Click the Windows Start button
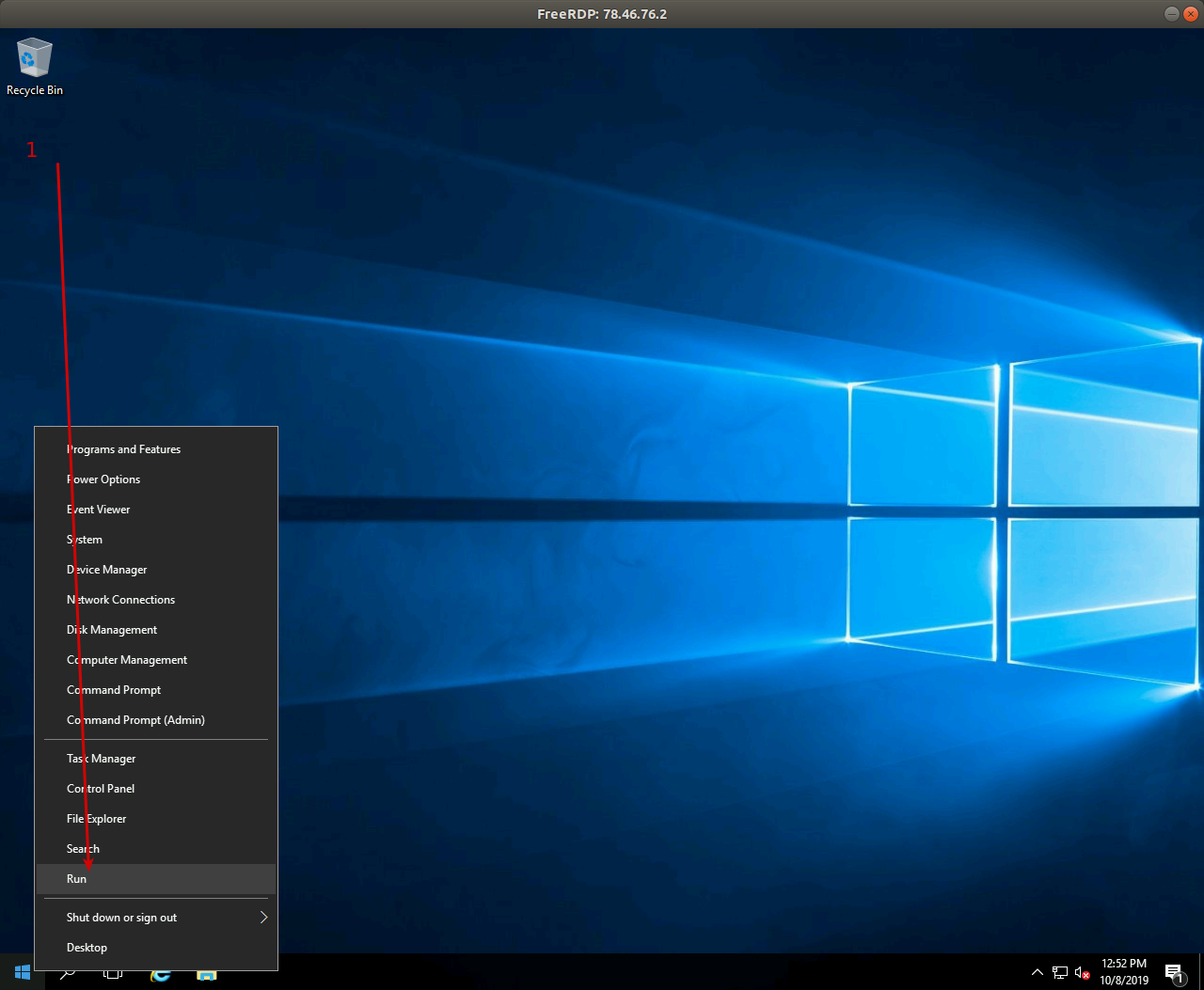This screenshot has height=990, width=1204. pos(23,972)
